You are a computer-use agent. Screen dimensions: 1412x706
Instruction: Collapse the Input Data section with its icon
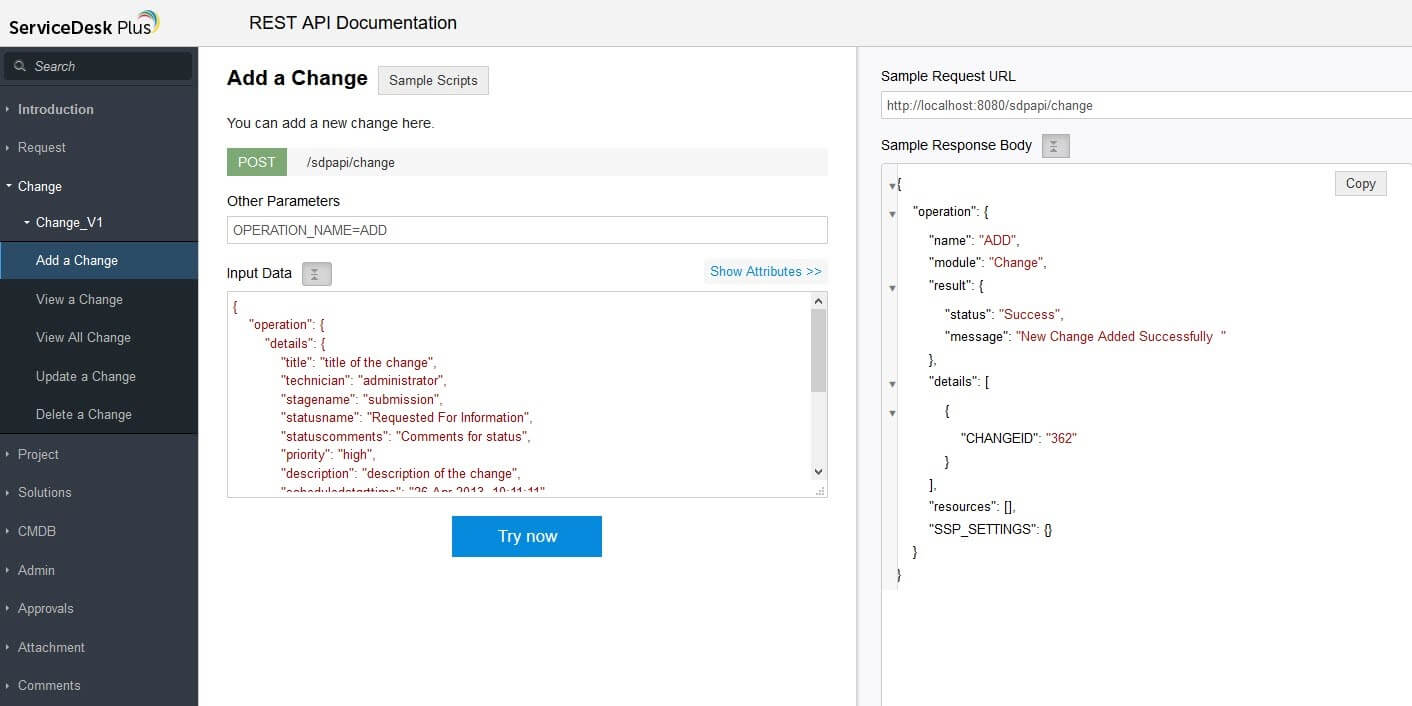click(316, 274)
